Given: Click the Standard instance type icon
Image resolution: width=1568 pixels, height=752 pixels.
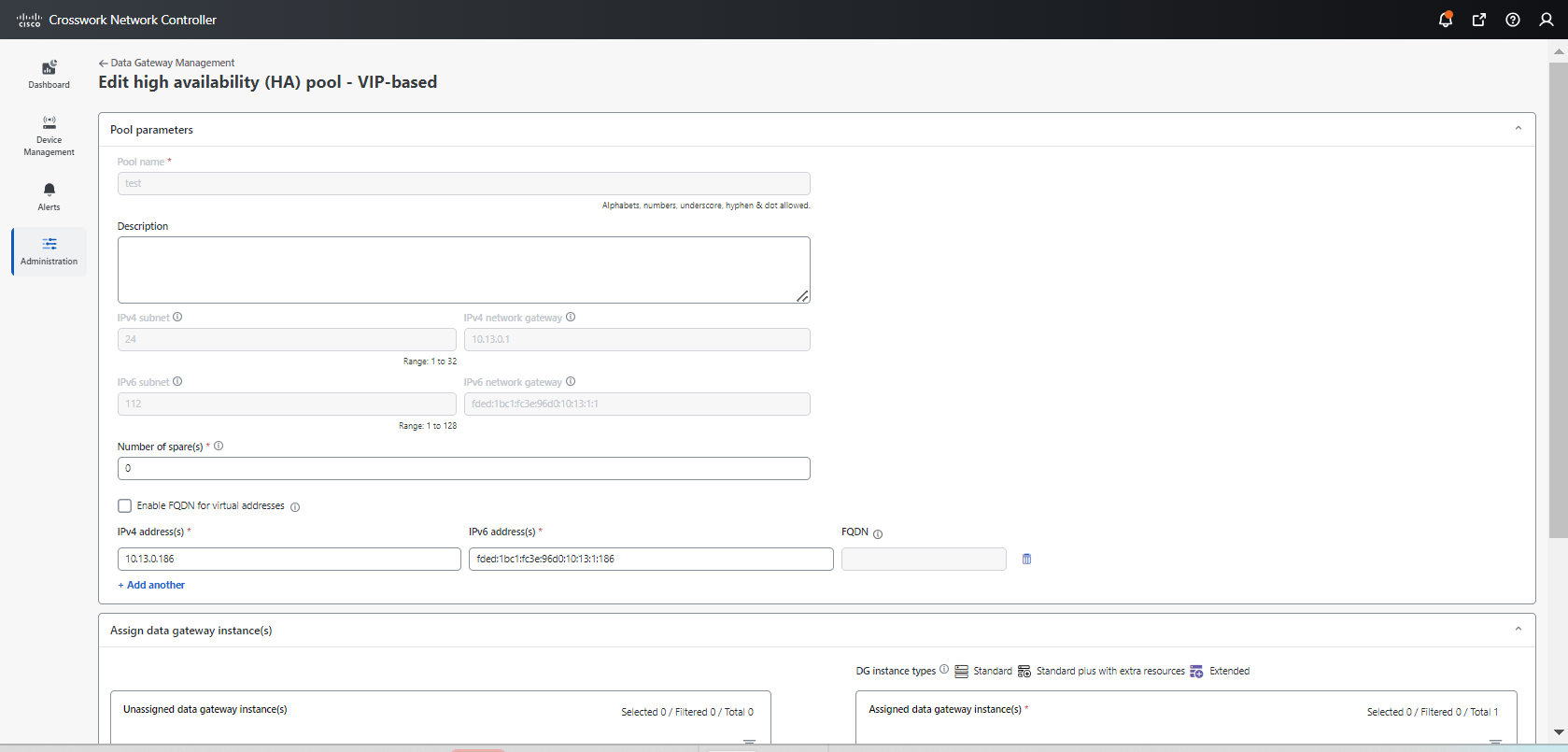Looking at the screenshot, I should pyautogui.click(x=961, y=672).
